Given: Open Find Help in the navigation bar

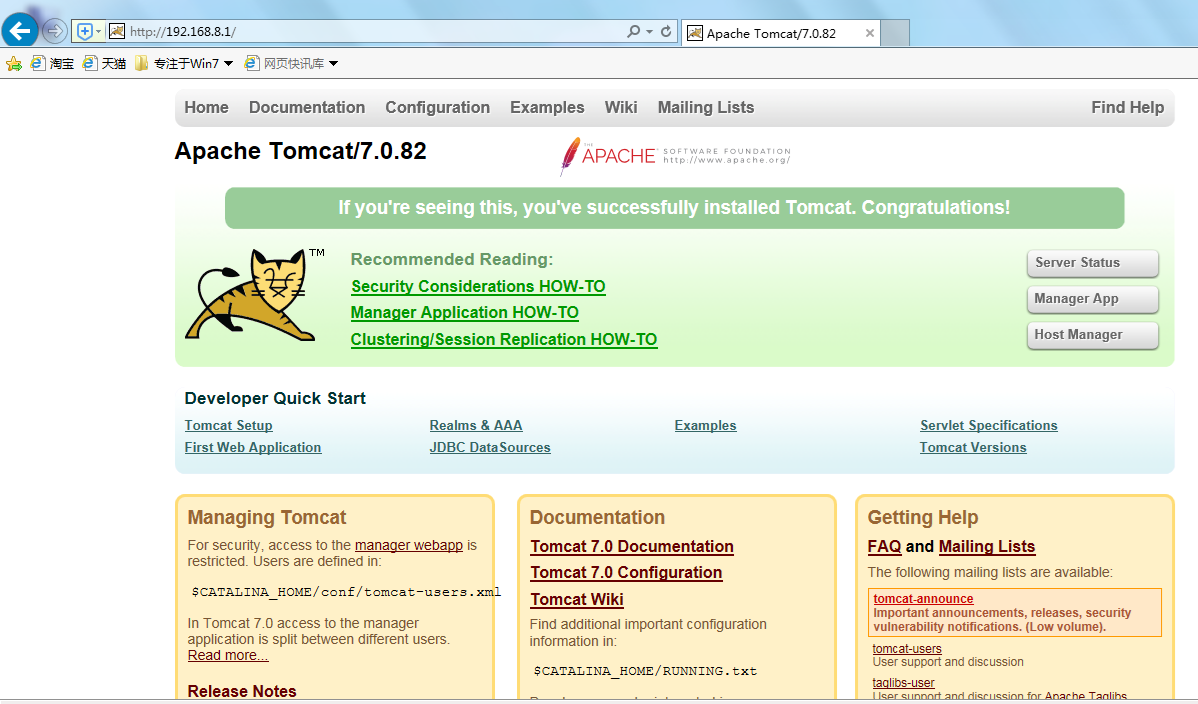Looking at the screenshot, I should [1128, 108].
